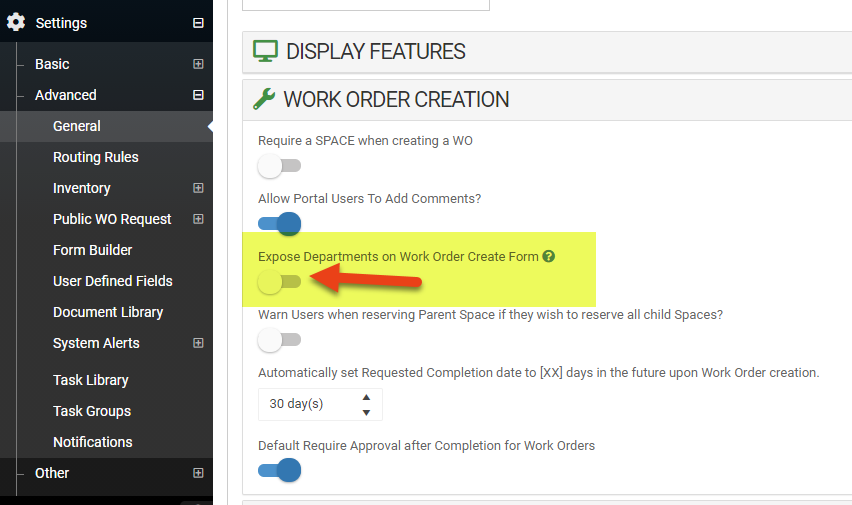
Task: Click the Work Order Creation wrench icon
Action: pyautogui.click(x=264, y=99)
